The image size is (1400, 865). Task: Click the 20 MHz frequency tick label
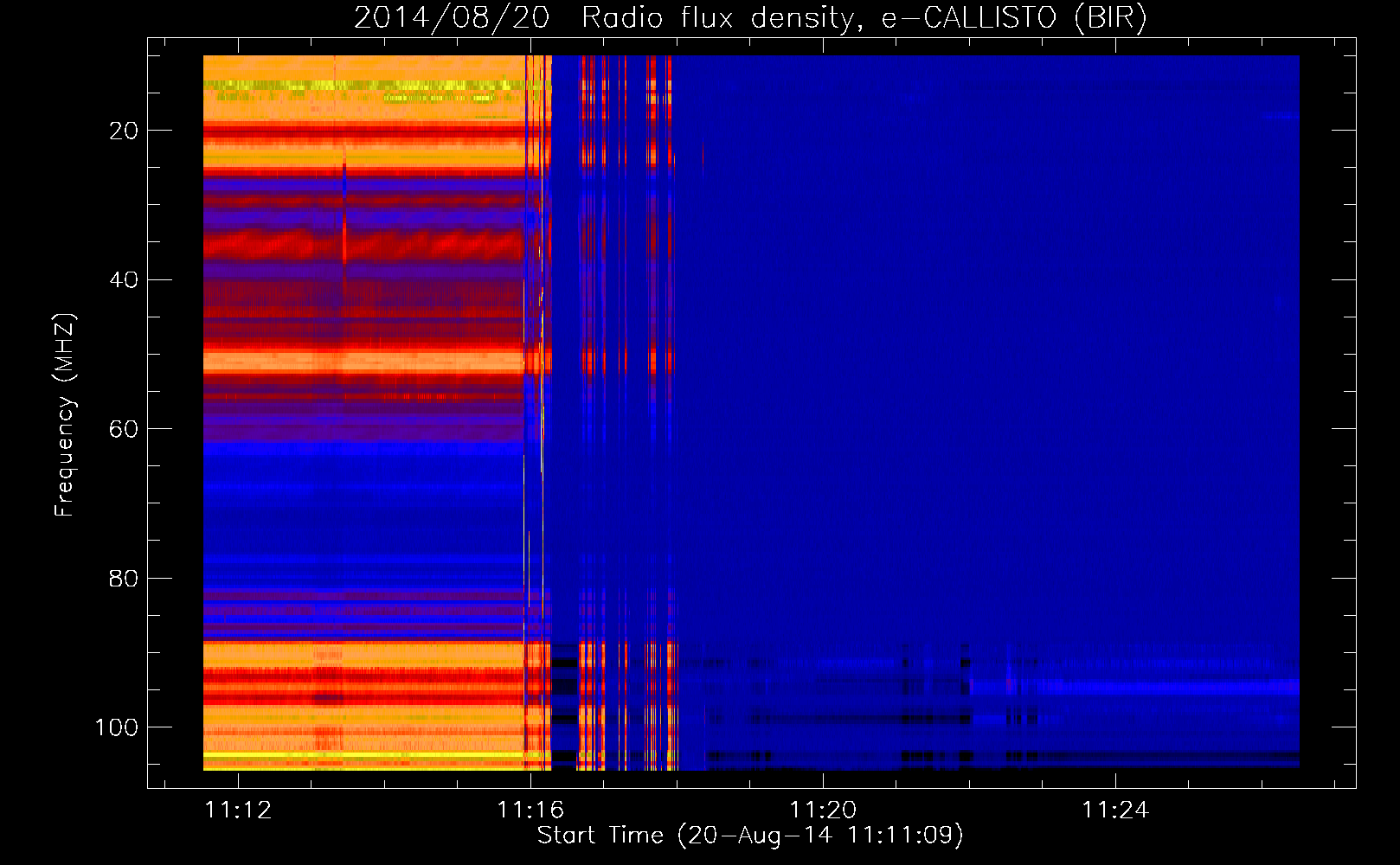[124, 131]
